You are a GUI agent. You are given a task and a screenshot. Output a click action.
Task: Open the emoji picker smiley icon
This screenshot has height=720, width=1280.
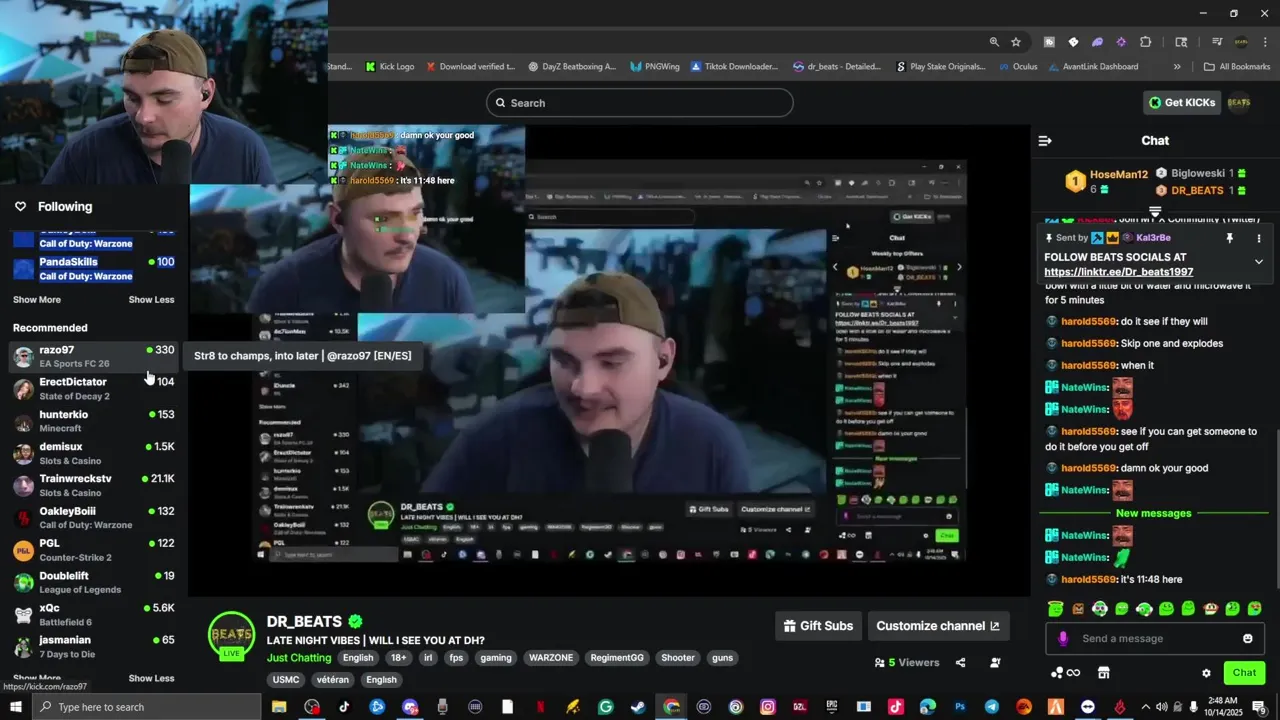(x=1247, y=638)
